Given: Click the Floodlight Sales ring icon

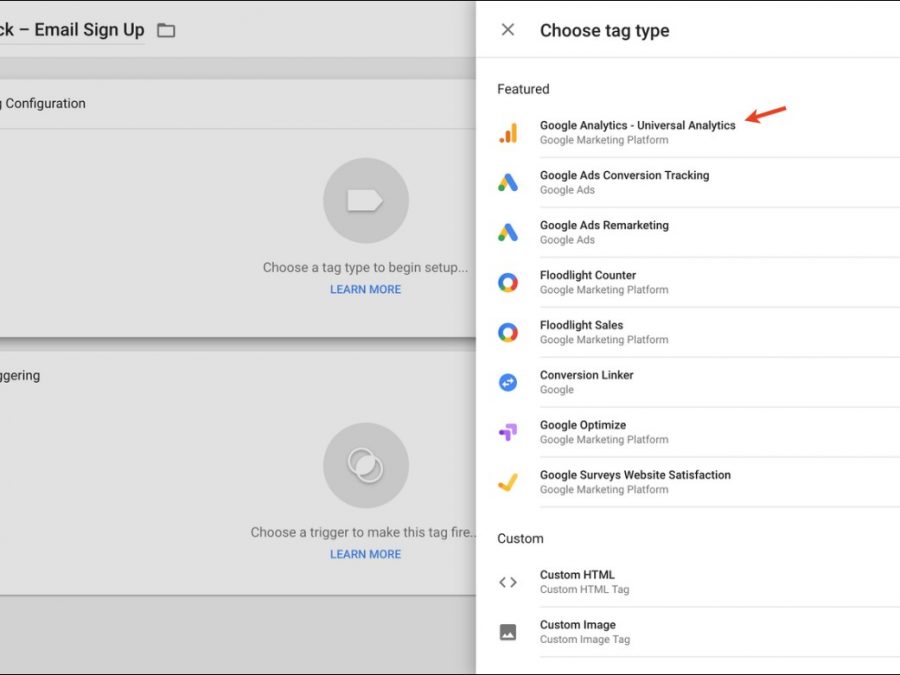Looking at the screenshot, I should pos(508,333).
